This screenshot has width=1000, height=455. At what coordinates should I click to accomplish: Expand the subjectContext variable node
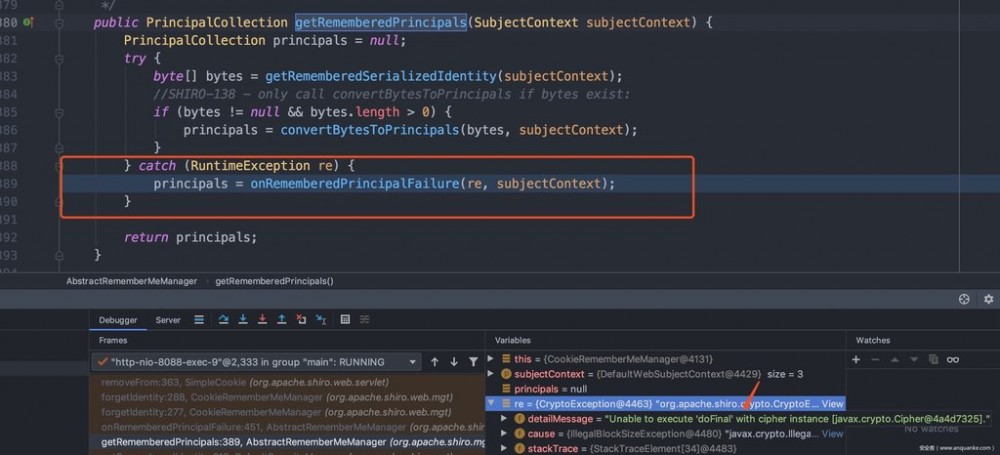(x=490, y=374)
